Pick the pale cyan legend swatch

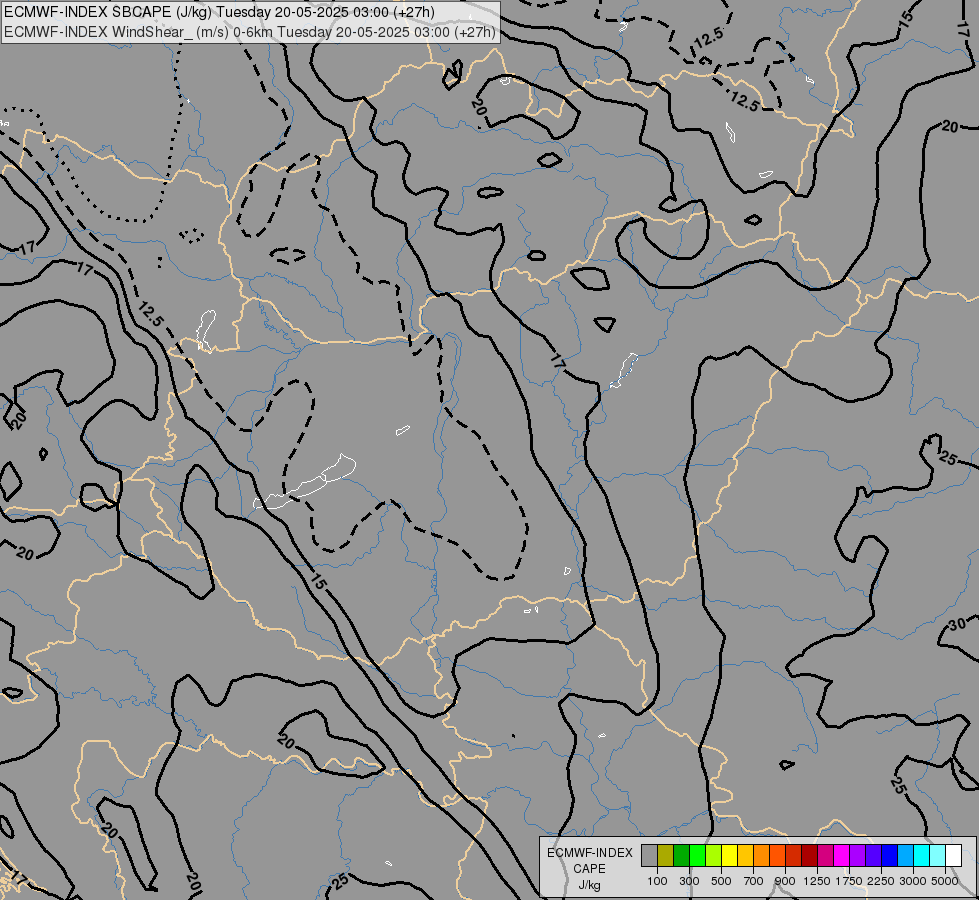tap(937, 855)
